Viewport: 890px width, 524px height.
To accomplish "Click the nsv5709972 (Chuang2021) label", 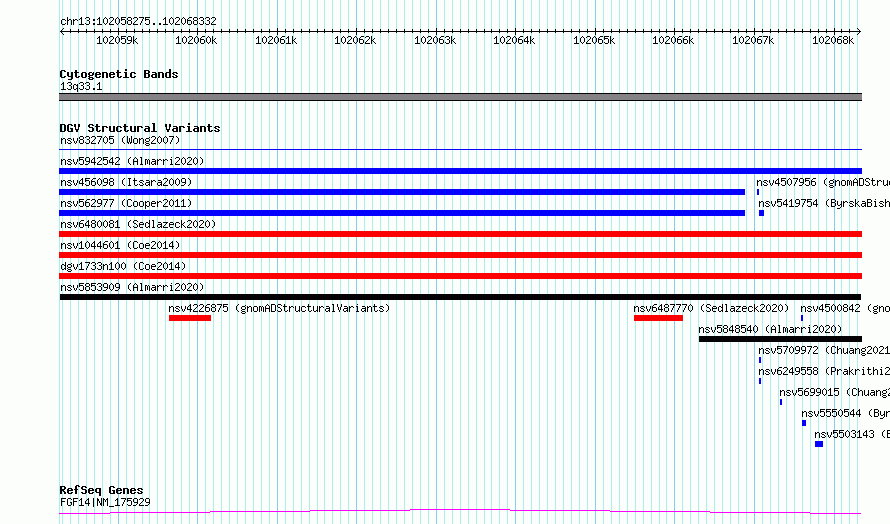I will (824, 350).
